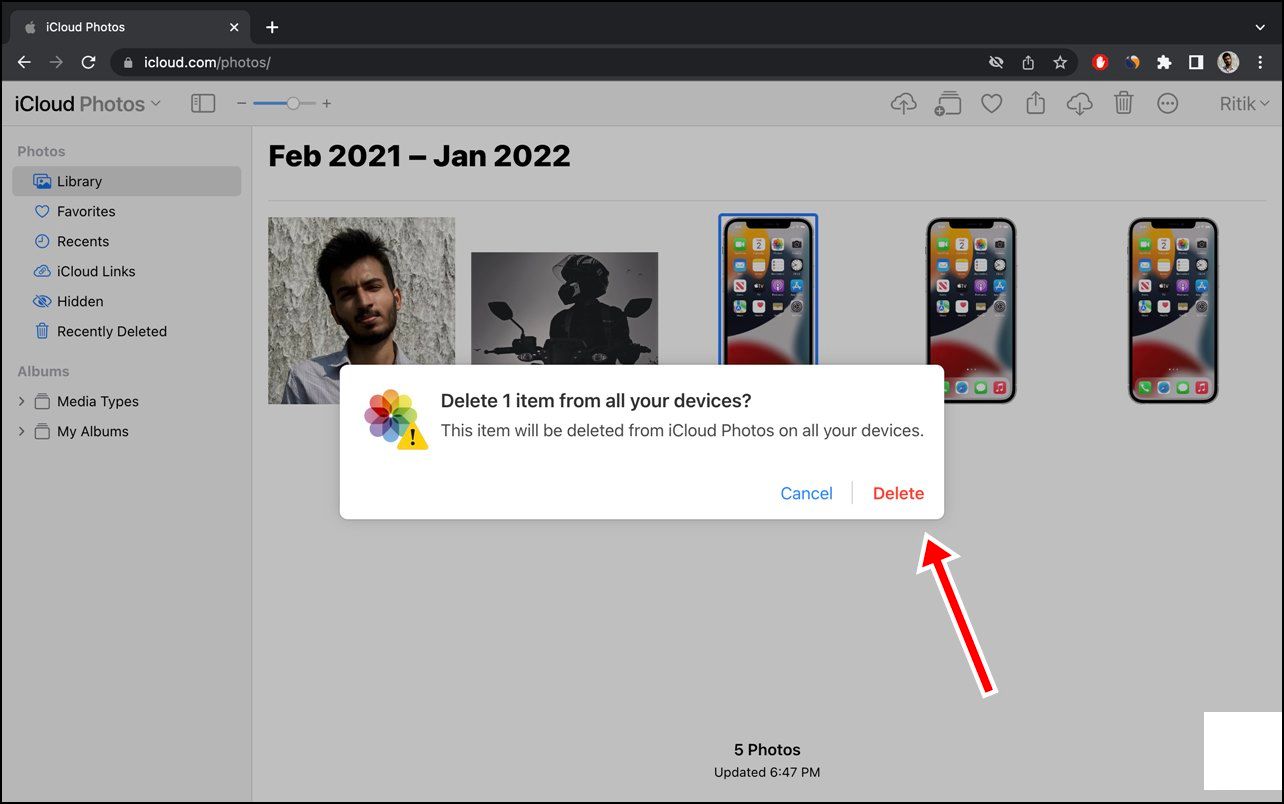Reload the page
Viewport: 1284px width, 804px height.
pyautogui.click(x=88, y=62)
